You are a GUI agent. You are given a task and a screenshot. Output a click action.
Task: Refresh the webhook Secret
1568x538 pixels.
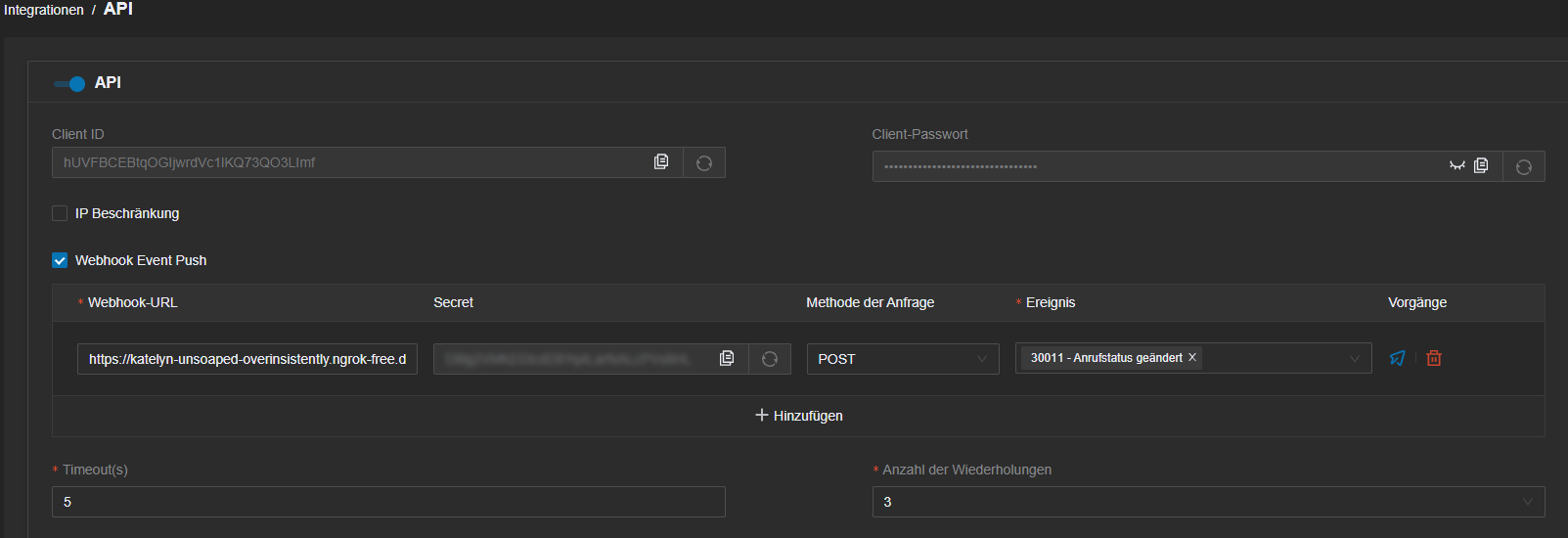click(770, 359)
